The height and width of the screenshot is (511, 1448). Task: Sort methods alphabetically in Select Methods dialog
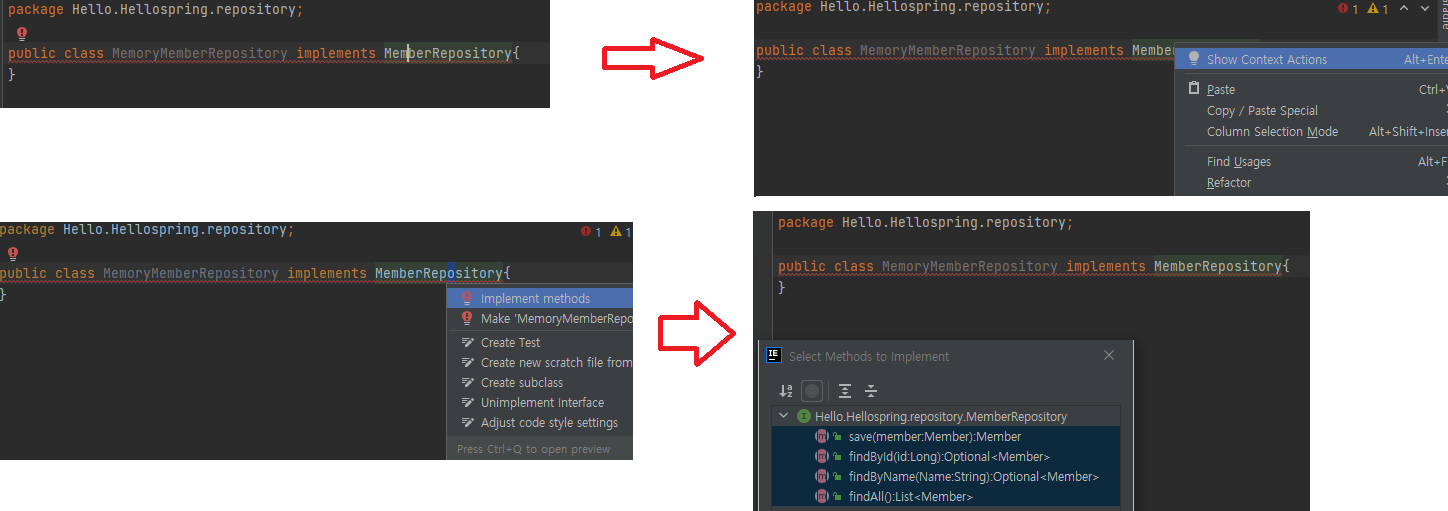pyautogui.click(x=786, y=391)
